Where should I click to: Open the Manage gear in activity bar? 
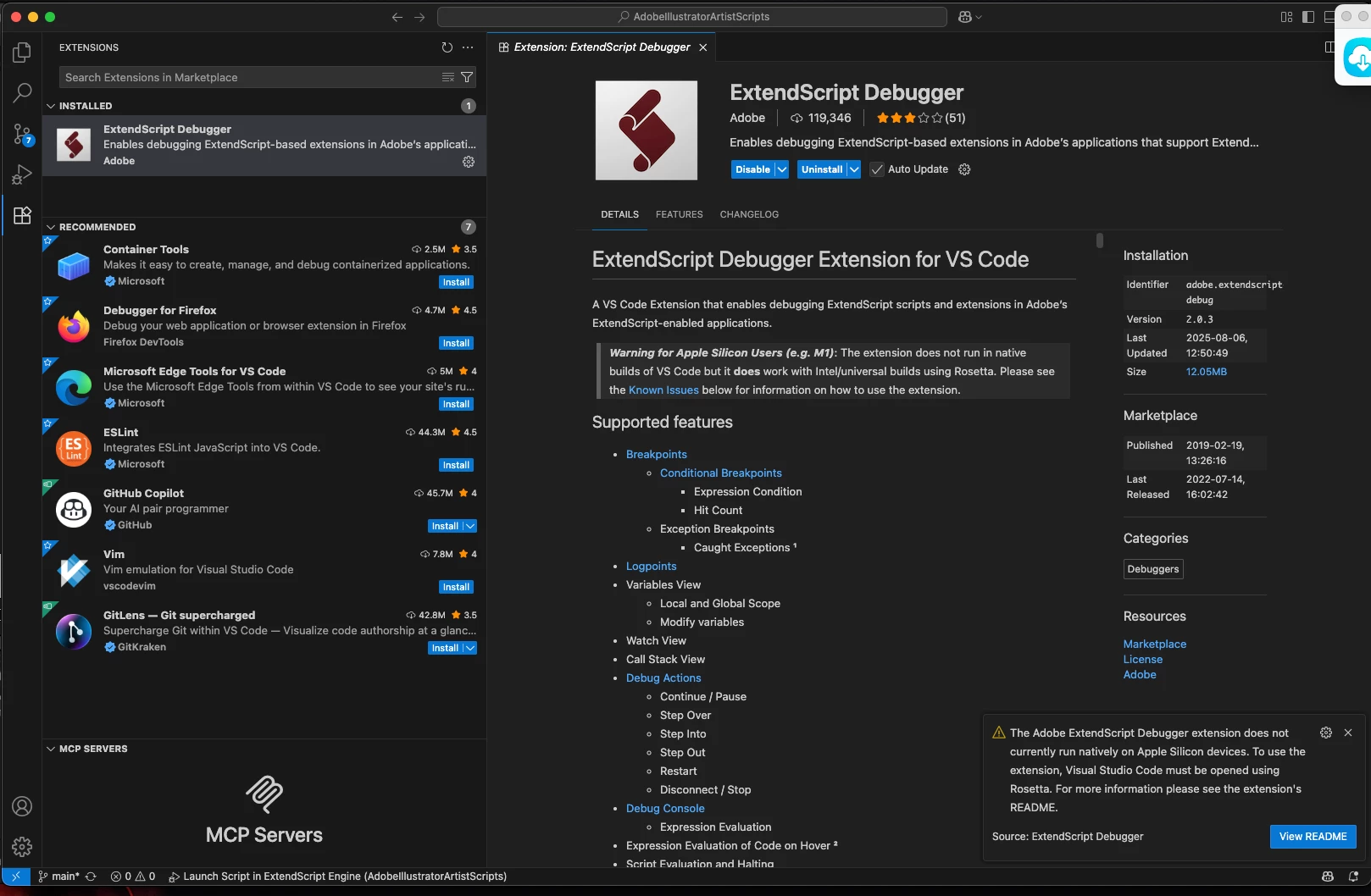22,846
